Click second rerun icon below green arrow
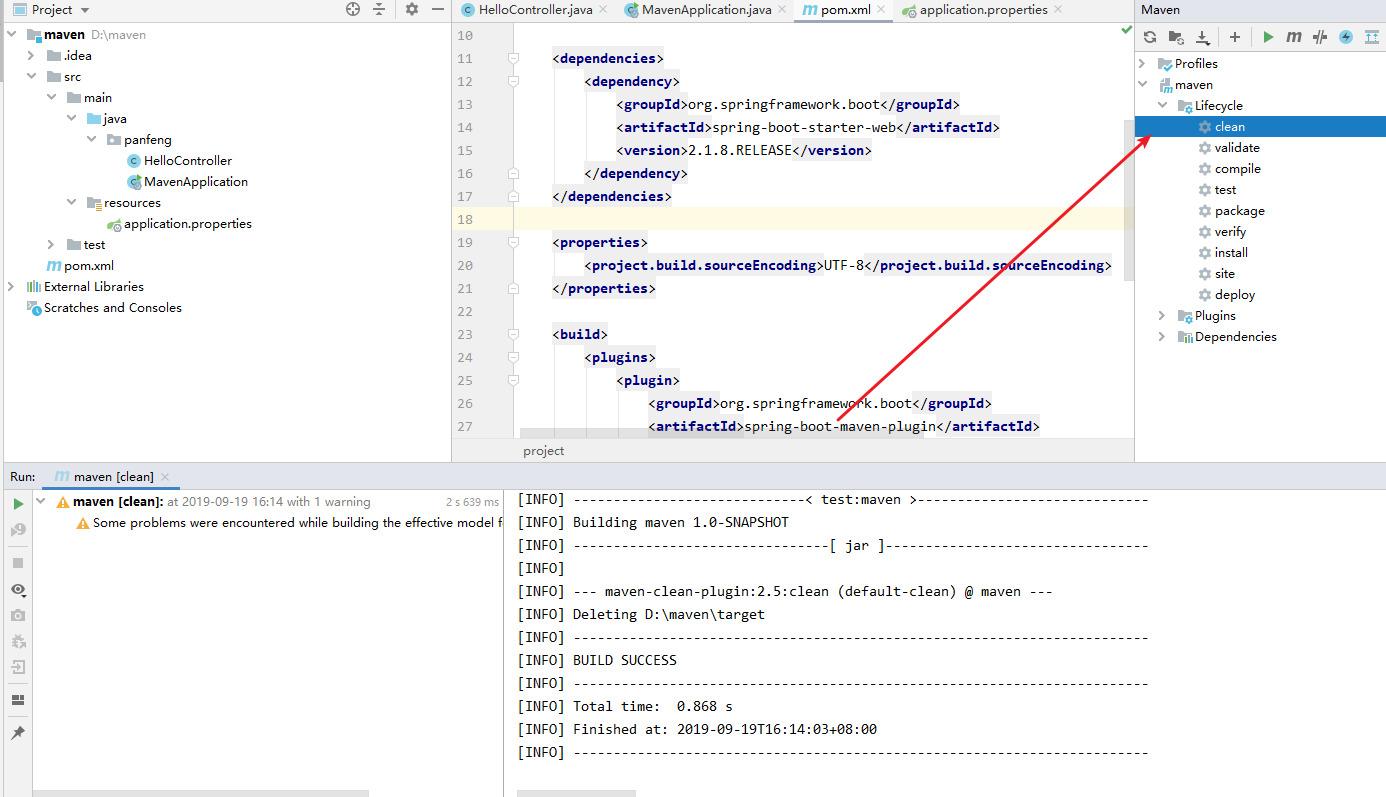 [18, 529]
